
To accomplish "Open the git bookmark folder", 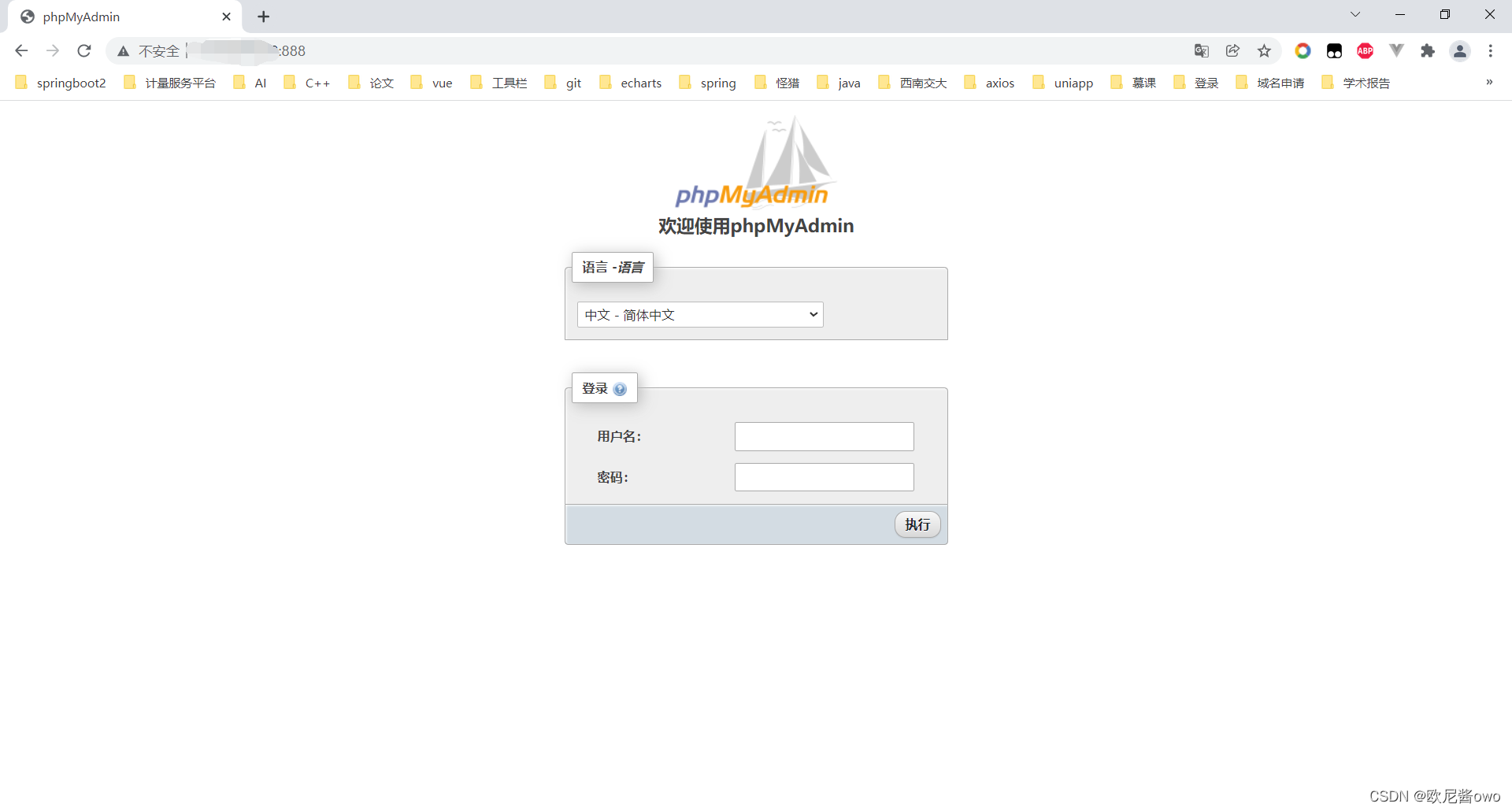I will point(563,83).
